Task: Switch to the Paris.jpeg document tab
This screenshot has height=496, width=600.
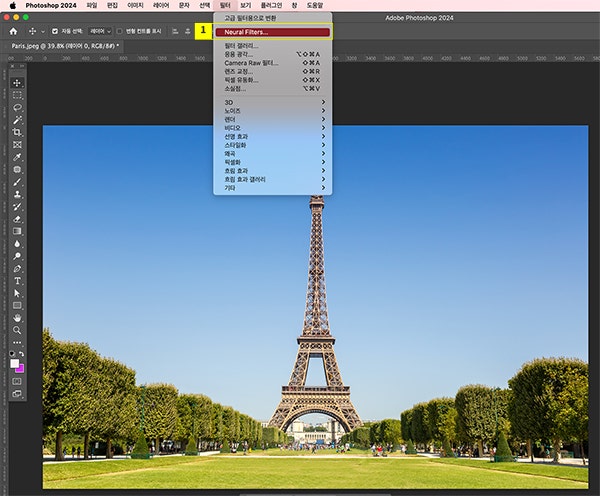Action: pyautogui.click(x=65, y=46)
